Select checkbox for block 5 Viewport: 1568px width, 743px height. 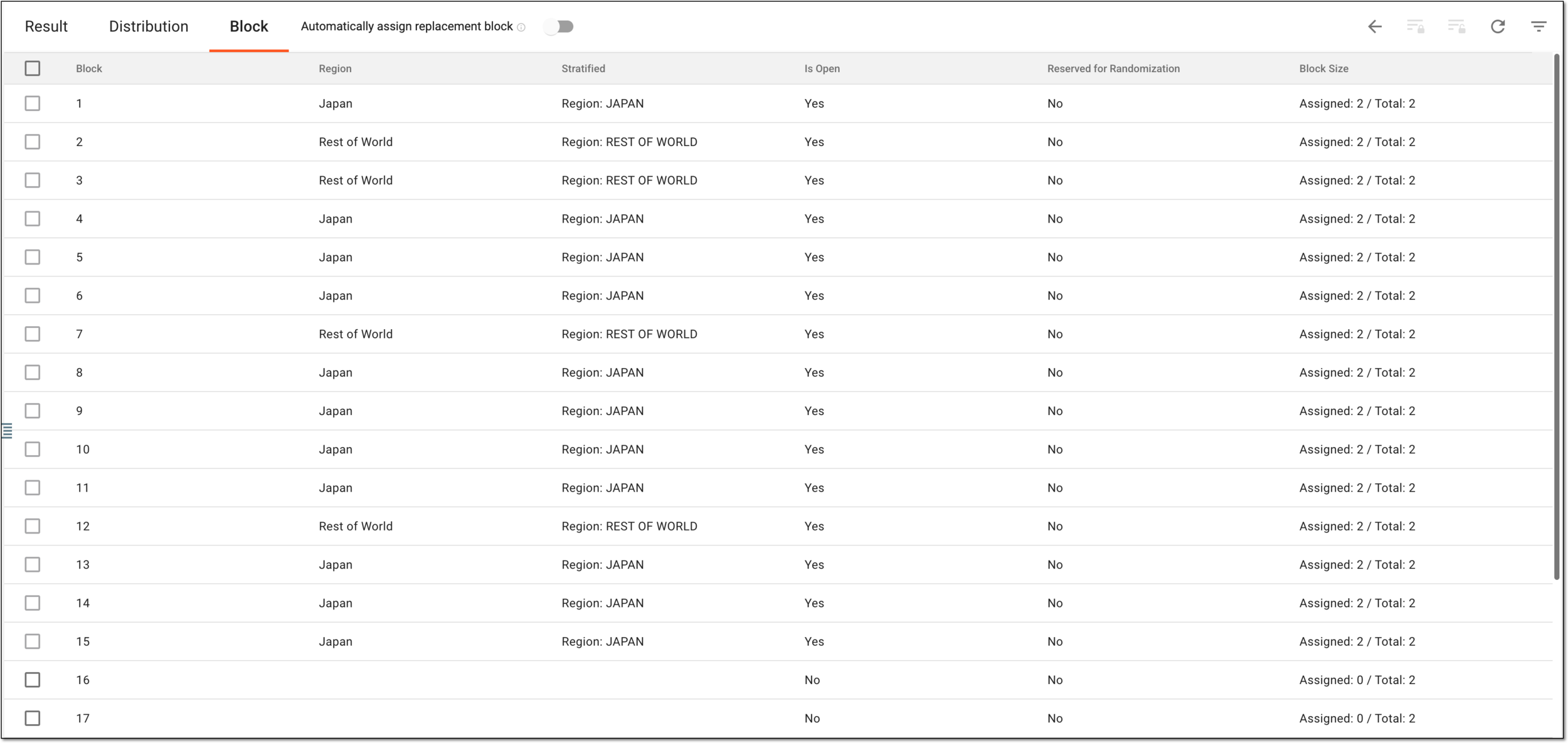[33, 257]
